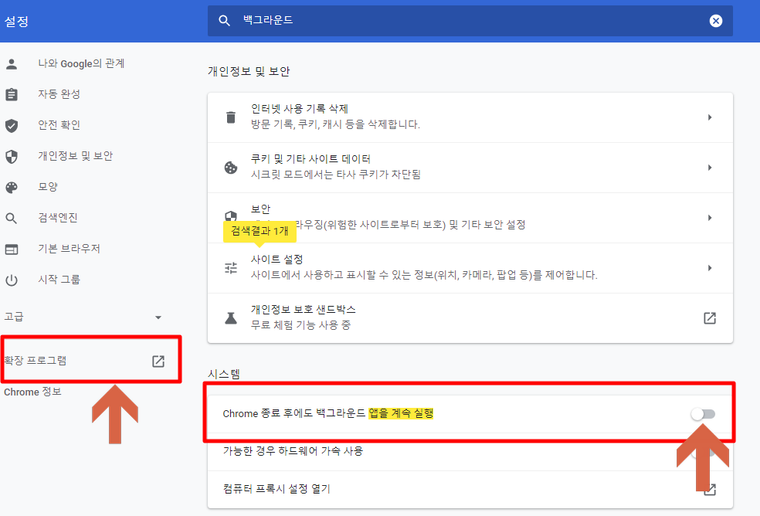The image size is (760, 516).
Task: Open external link for 컴퓨터 프록시 설정 열기
Action: [x=709, y=489]
